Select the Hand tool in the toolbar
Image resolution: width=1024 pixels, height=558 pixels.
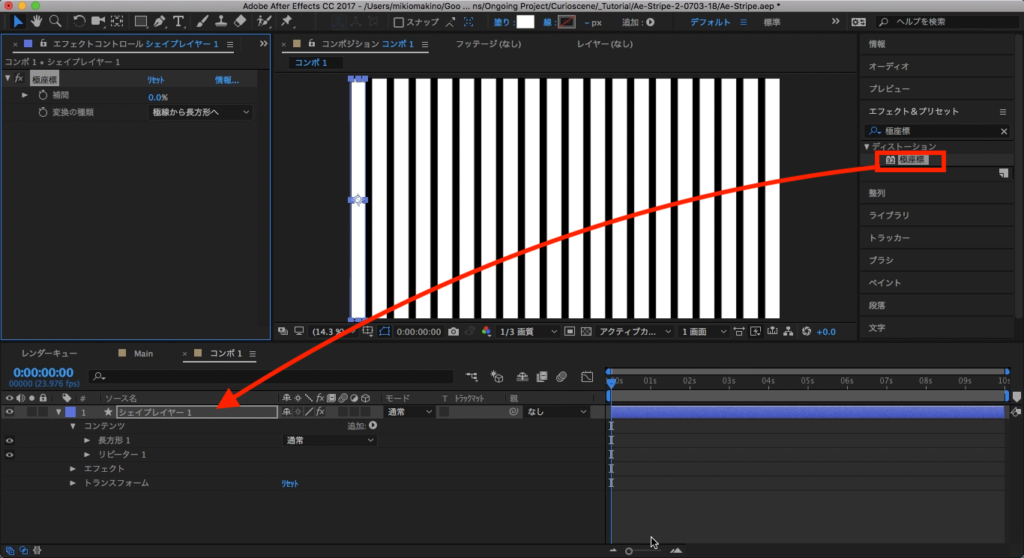[x=36, y=21]
